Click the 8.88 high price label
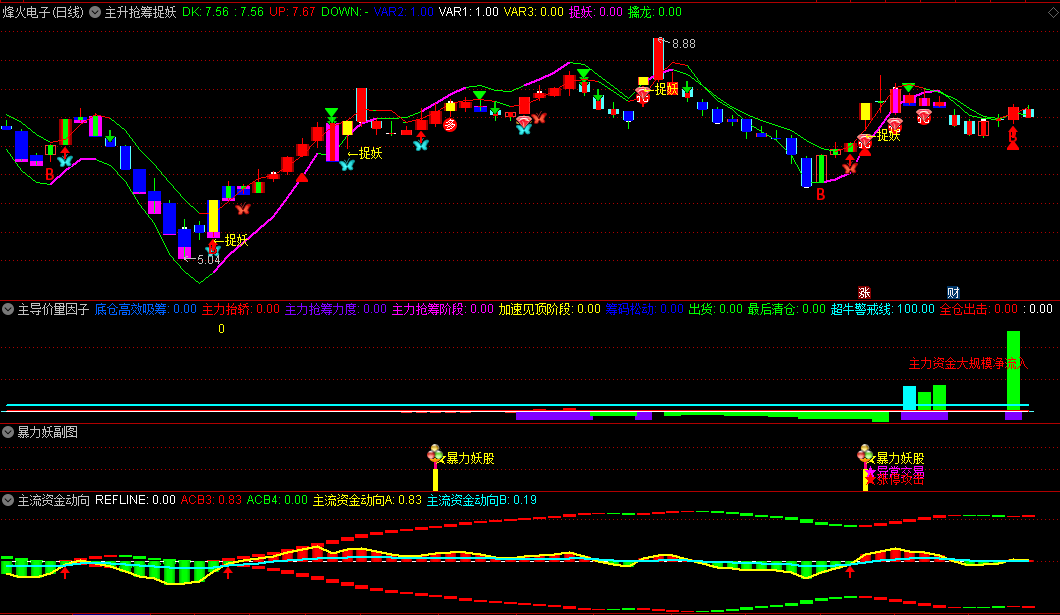The height and width of the screenshot is (615, 1060). 683,44
